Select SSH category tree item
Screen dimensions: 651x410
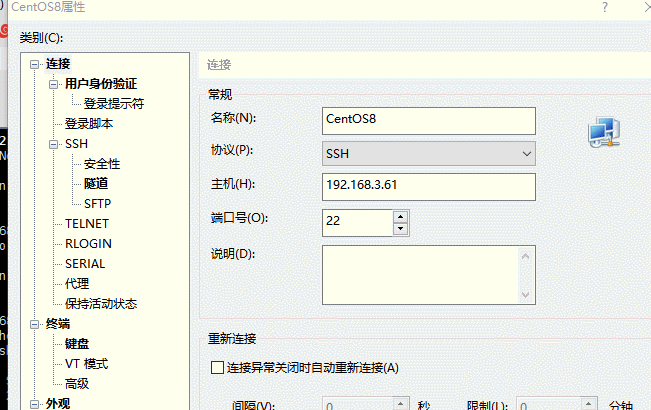76,144
